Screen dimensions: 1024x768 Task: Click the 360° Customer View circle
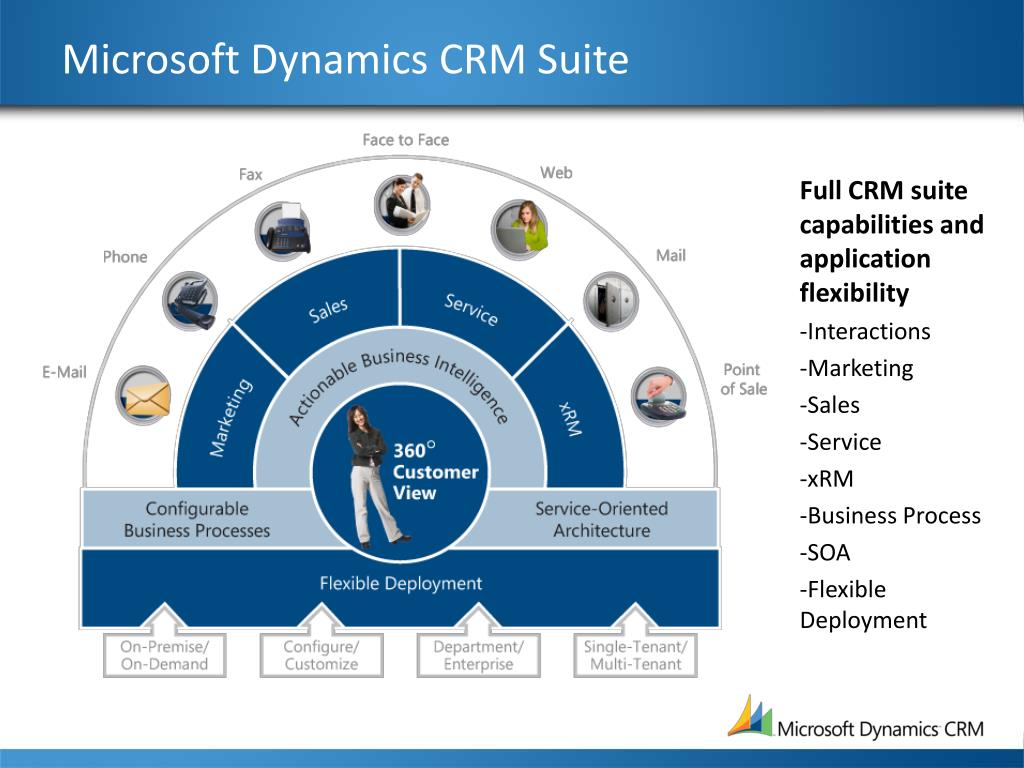(x=400, y=472)
